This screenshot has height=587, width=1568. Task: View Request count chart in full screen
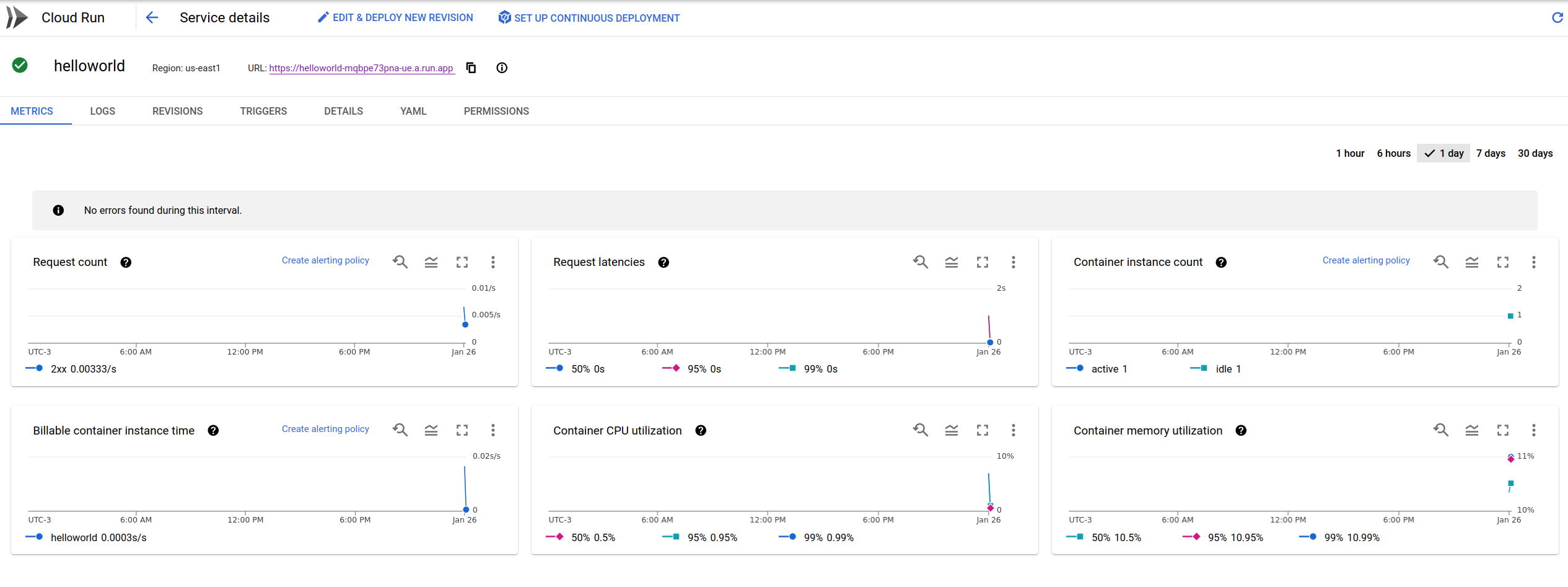tap(462, 262)
